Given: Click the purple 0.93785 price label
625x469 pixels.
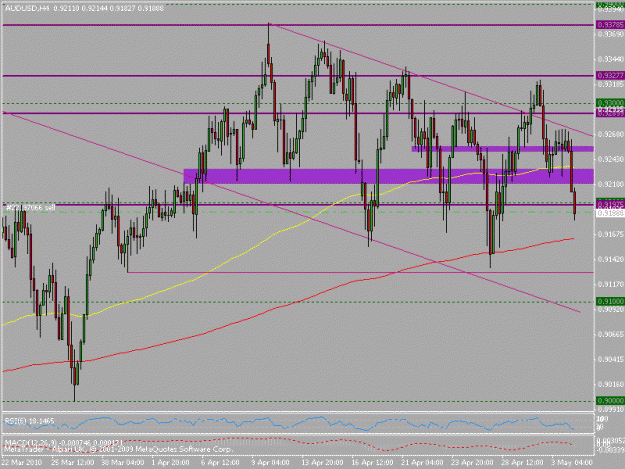Looking at the screenshot, I should [610, 25].
